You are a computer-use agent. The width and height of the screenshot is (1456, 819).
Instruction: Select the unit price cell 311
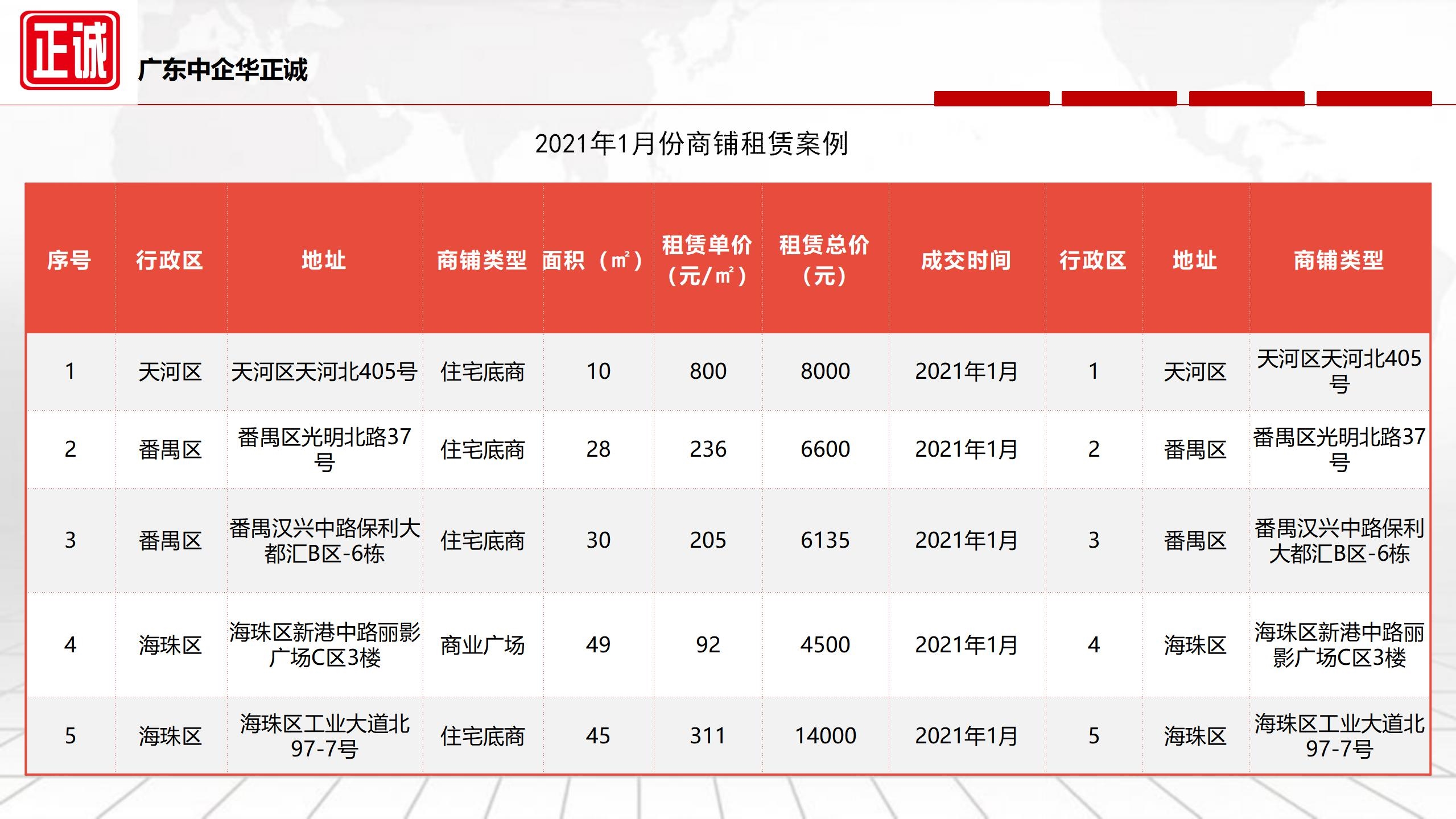[x=708, y=736]
